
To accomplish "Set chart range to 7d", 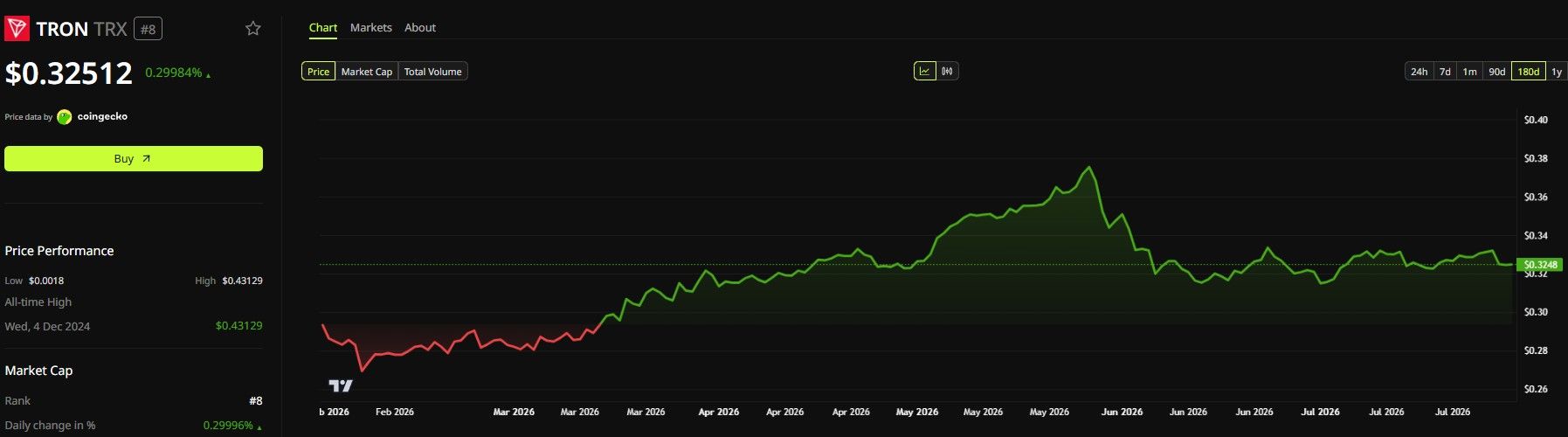I will coord(1445,72).
